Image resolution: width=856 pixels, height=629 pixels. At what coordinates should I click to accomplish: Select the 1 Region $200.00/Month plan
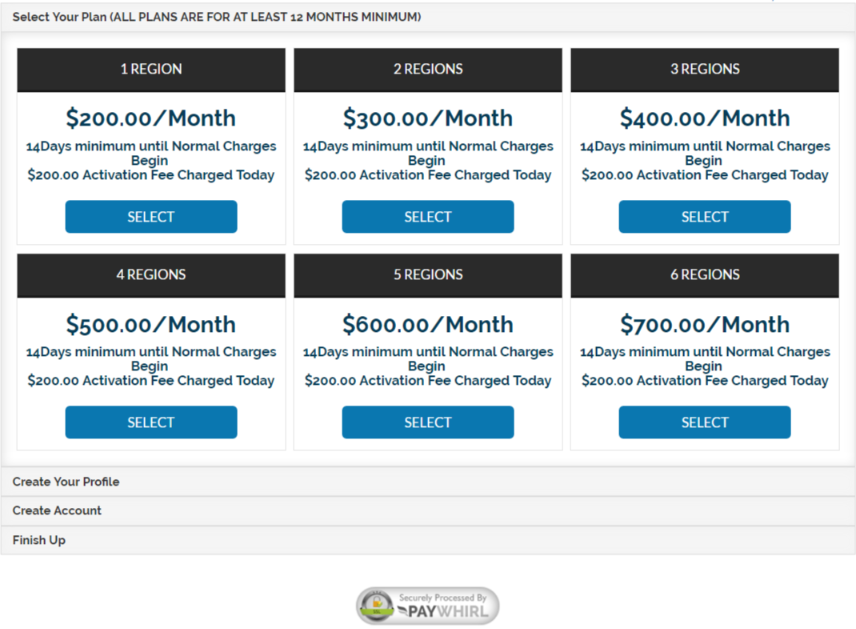point(151,217)
